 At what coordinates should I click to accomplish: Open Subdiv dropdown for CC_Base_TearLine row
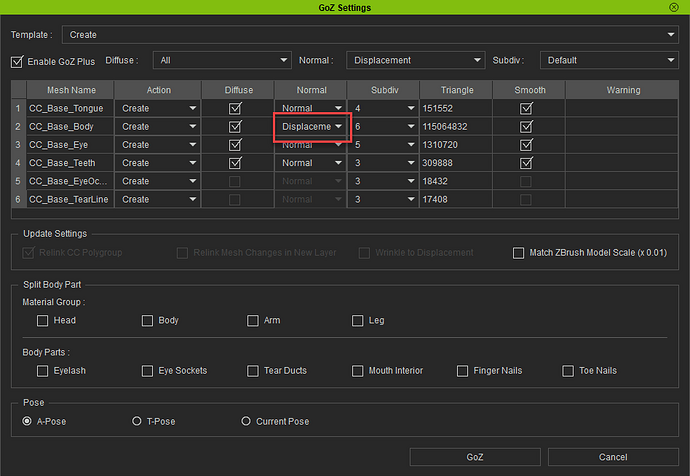(384, 199)
